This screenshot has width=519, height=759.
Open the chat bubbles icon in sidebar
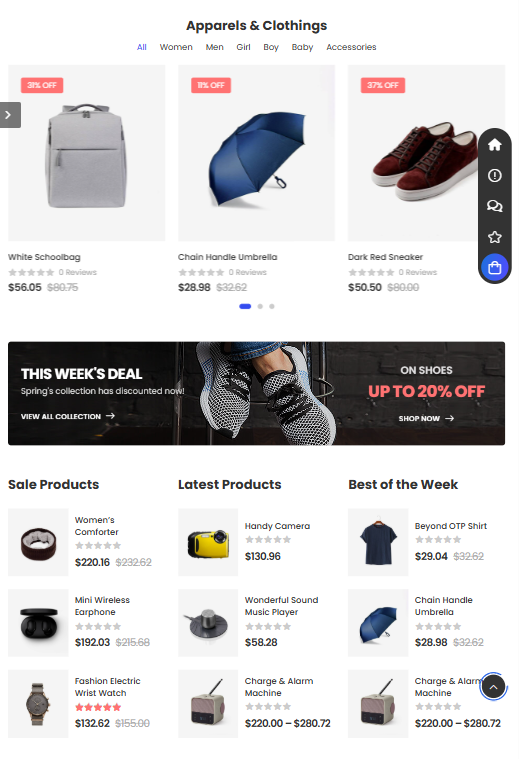coord(494,206)
